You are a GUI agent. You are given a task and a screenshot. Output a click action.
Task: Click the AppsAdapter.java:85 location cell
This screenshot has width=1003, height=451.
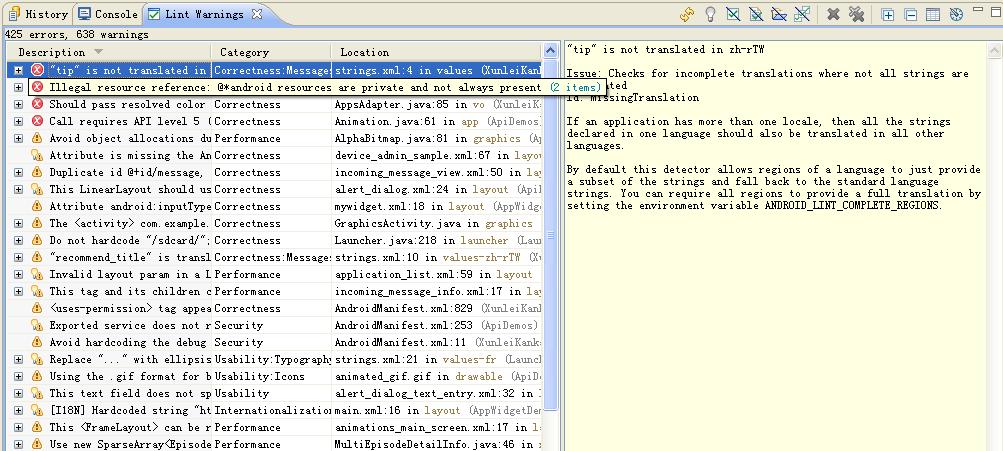tap(437, 104)
